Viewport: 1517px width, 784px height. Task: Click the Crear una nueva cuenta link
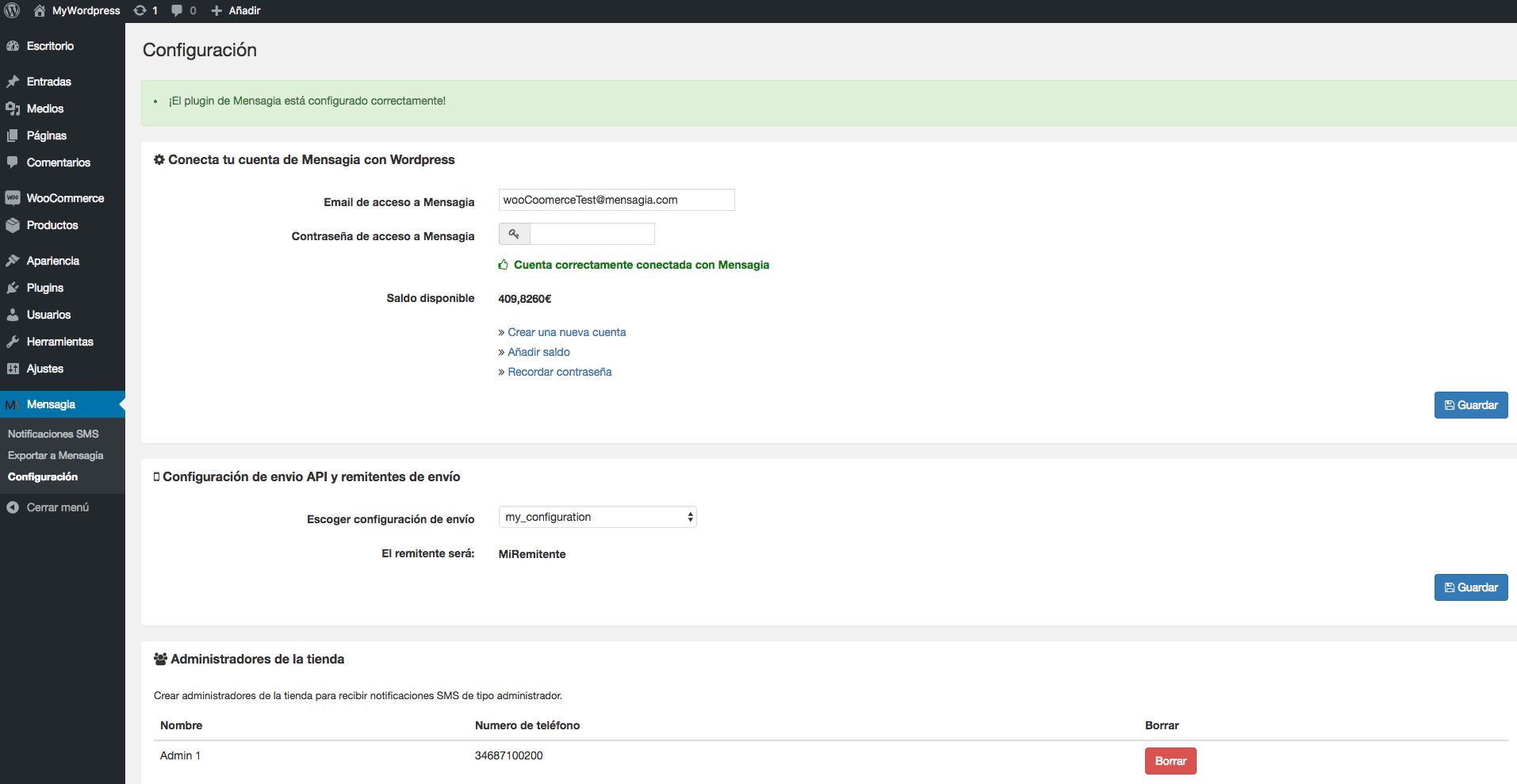pyautogui.click(x=566, y=332)
